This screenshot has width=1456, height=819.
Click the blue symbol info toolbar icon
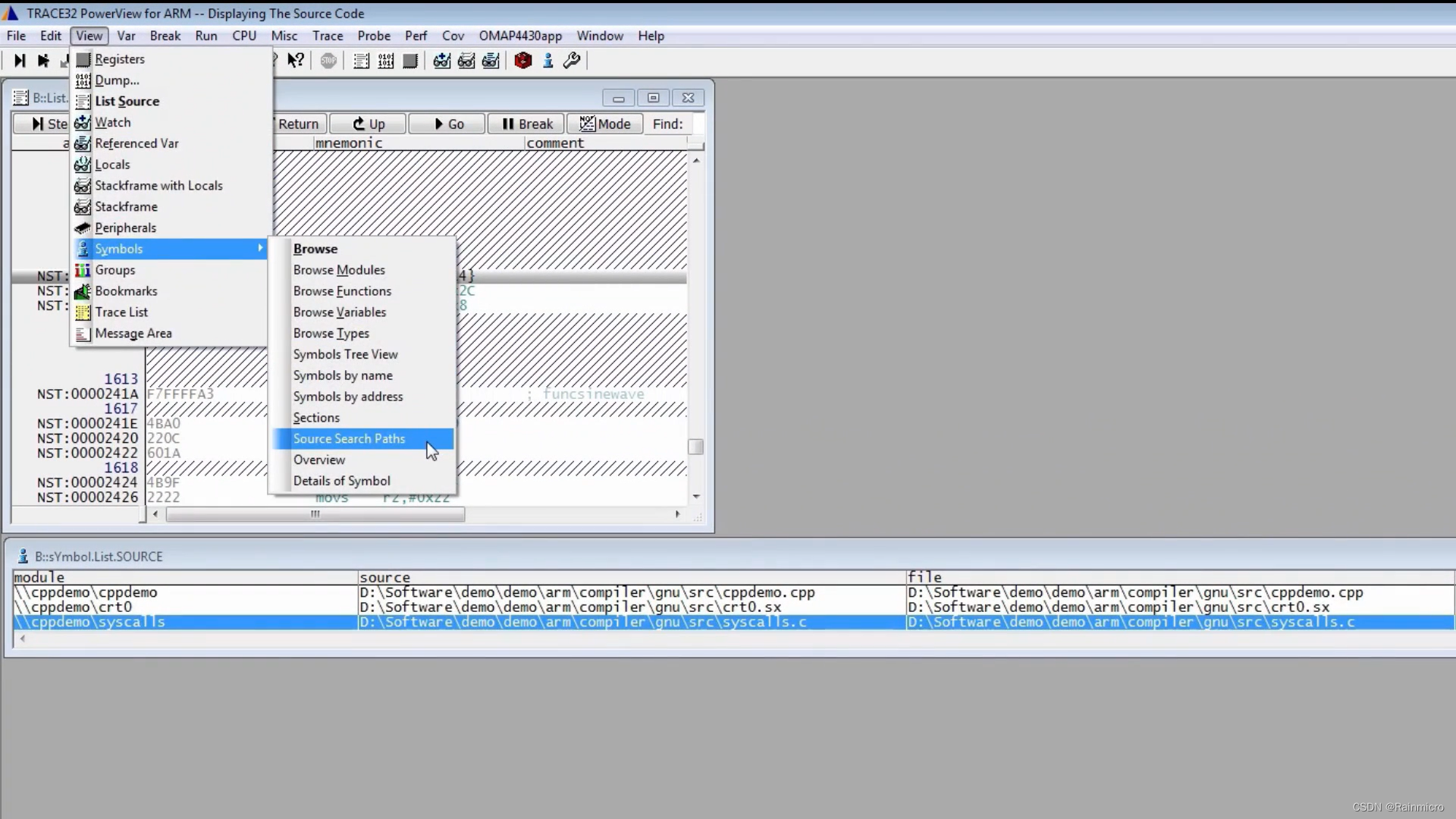click(548, 61)
